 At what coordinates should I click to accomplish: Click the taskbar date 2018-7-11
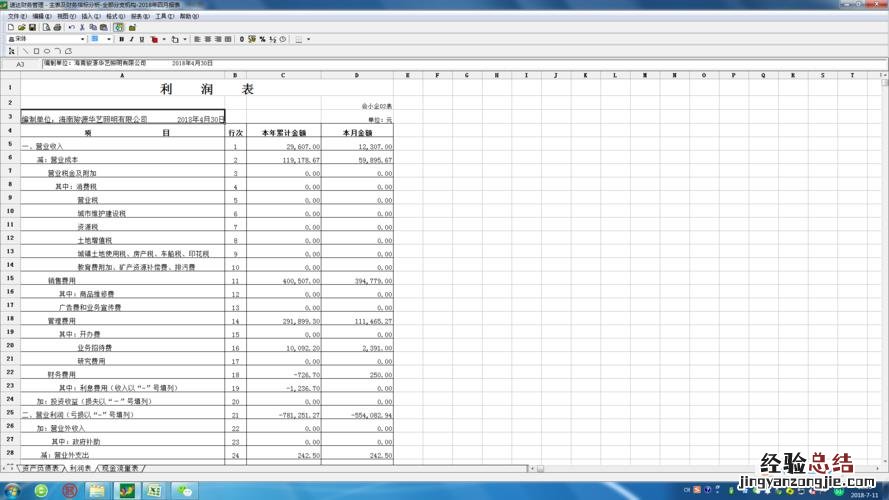[x=864, y=495]
